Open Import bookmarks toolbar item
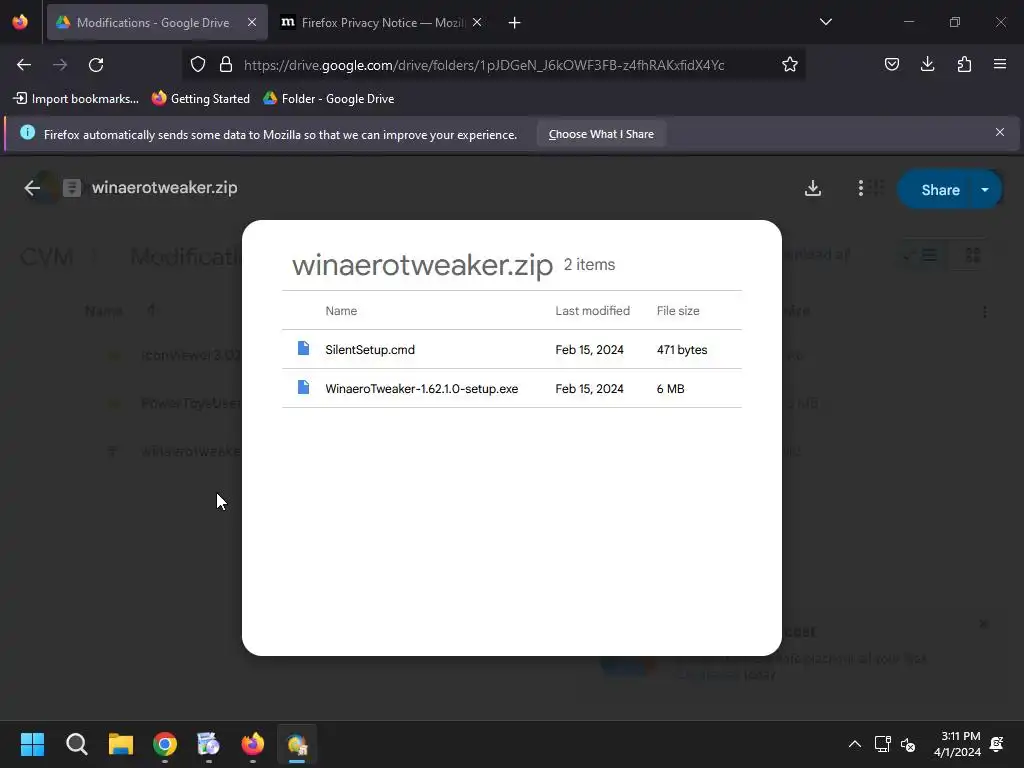 coord(76,99)
